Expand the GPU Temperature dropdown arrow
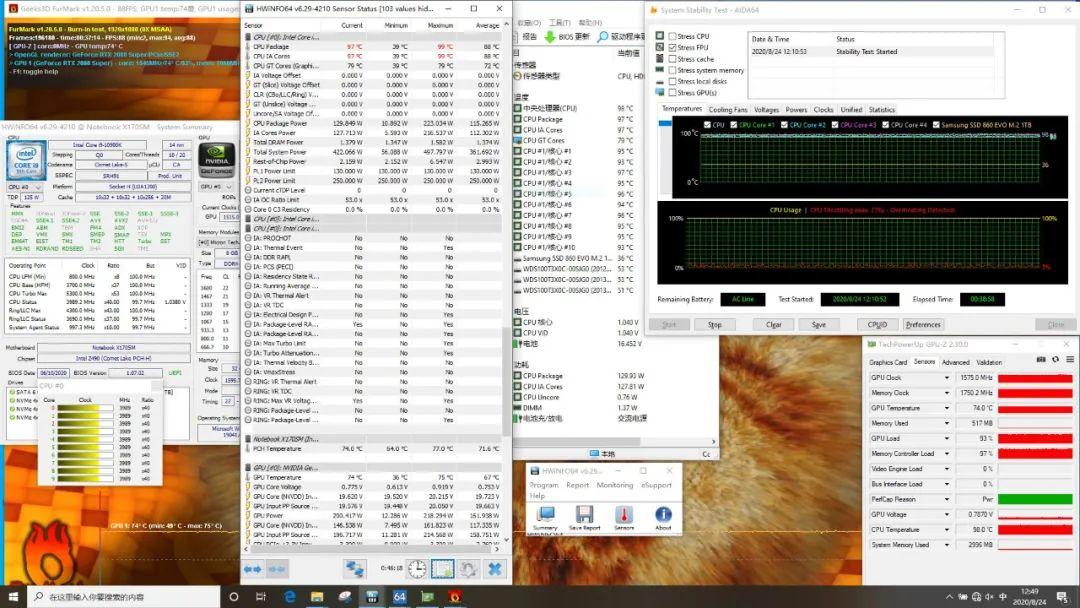This screenshot has height=608, width=1080. pyautogui.click(x=947, y=408)
